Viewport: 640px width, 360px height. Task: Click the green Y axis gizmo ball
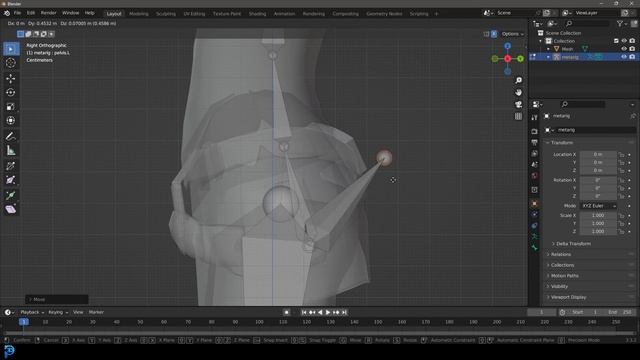(520, 59)
